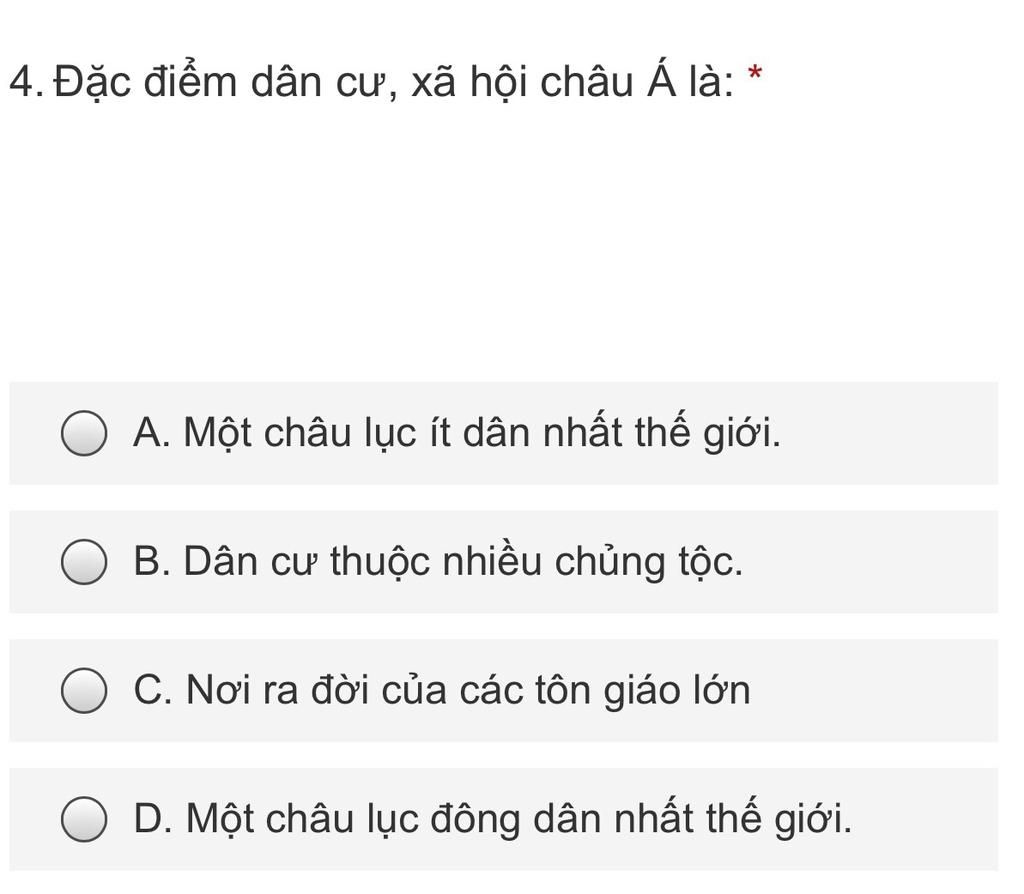
Task: Mark the radio button for option C
Action: point(84,690)
